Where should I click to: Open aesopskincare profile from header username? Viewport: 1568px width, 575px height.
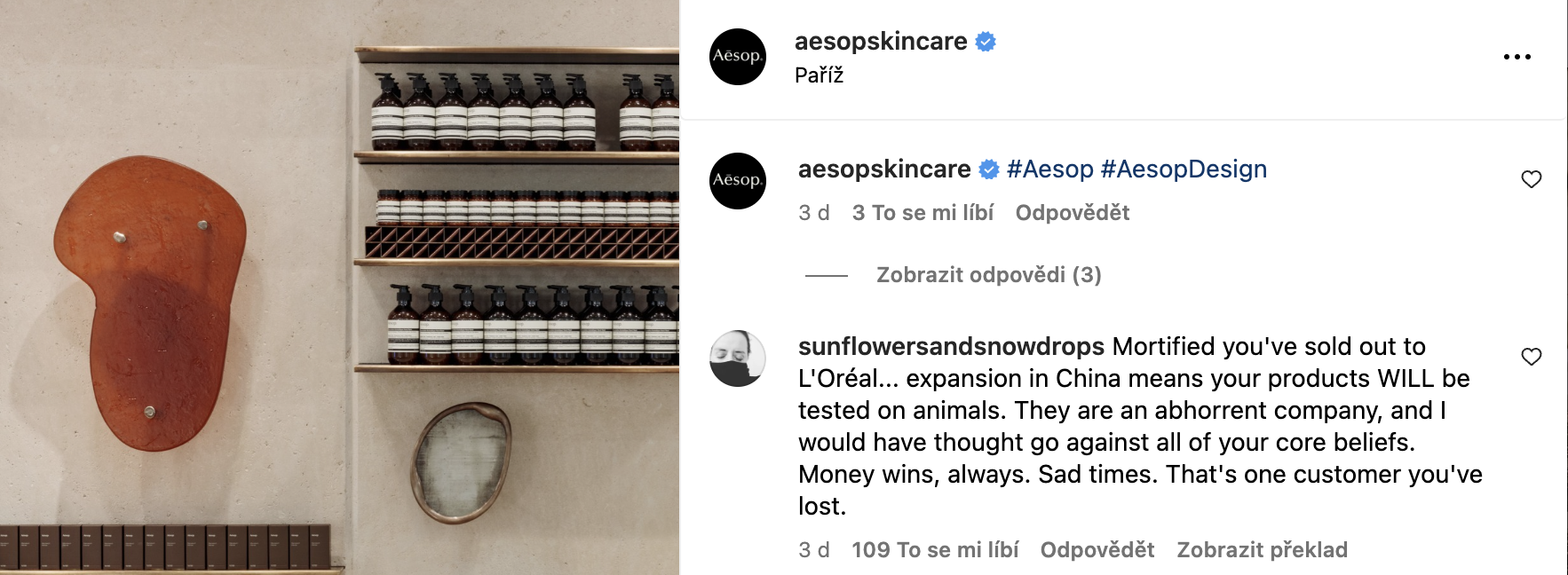[x=881, y=42]
